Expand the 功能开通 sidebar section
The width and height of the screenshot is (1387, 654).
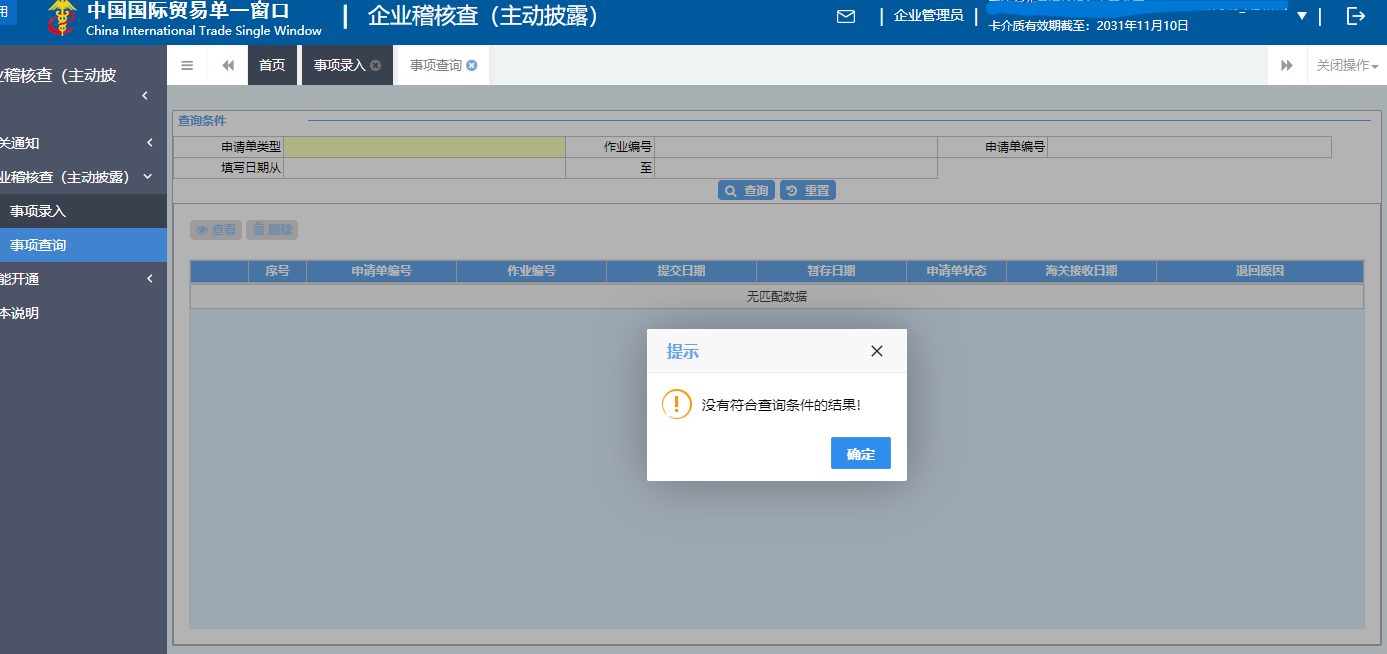tap(148, 278)
